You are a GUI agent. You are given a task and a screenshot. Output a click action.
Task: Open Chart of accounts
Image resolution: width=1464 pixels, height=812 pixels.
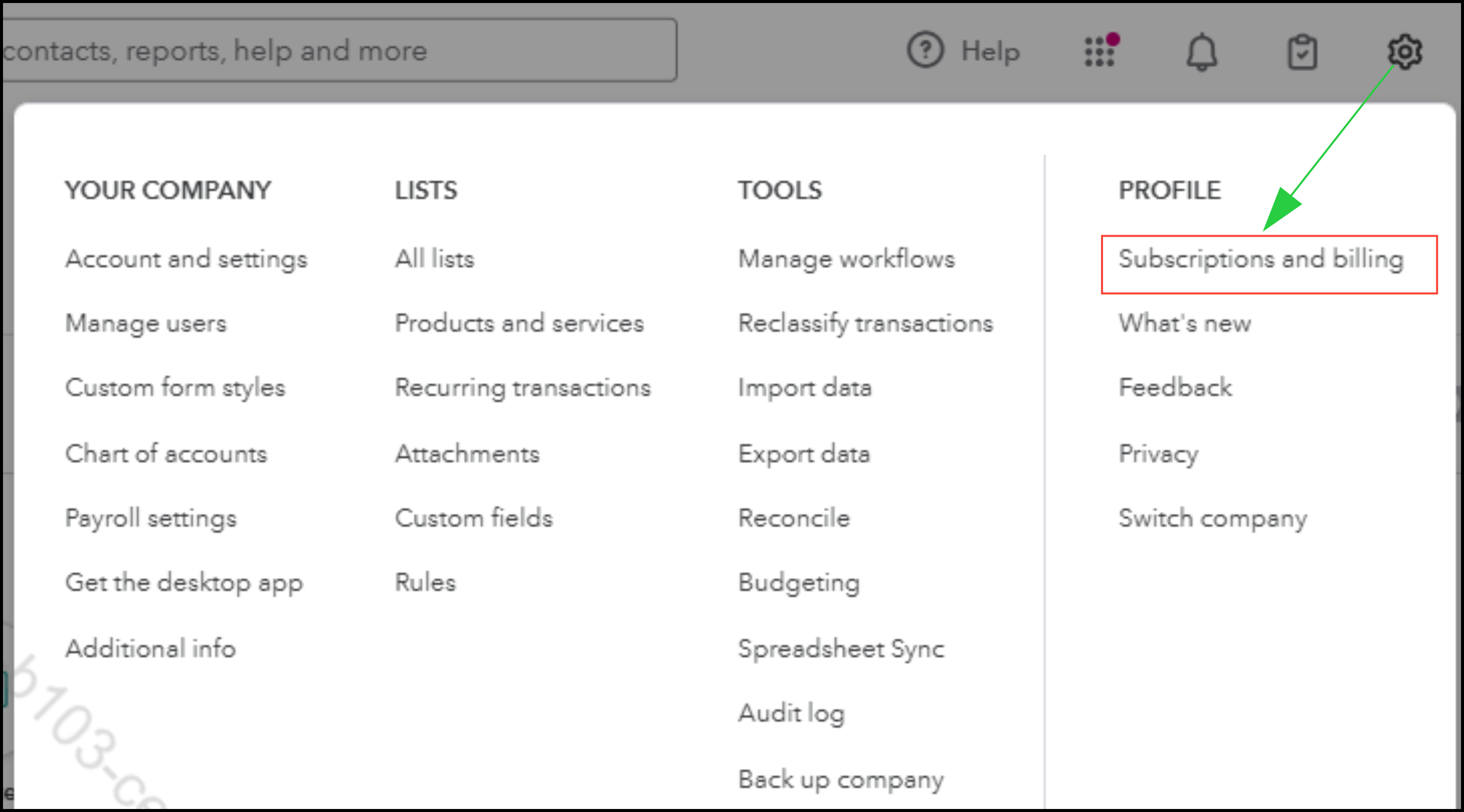pos(166,454)
